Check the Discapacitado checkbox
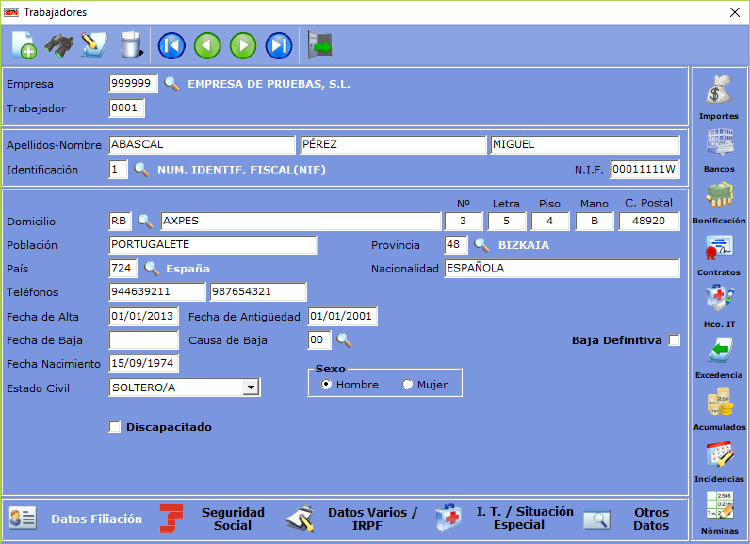This screenshot has height=544, width=750. tap(114, 427)
